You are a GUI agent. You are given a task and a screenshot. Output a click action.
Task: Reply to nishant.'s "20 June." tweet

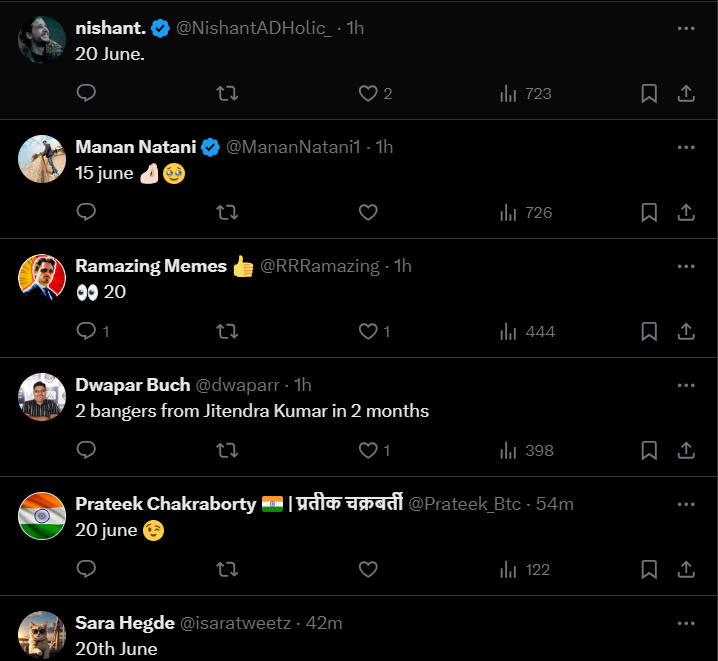point(86,93)
